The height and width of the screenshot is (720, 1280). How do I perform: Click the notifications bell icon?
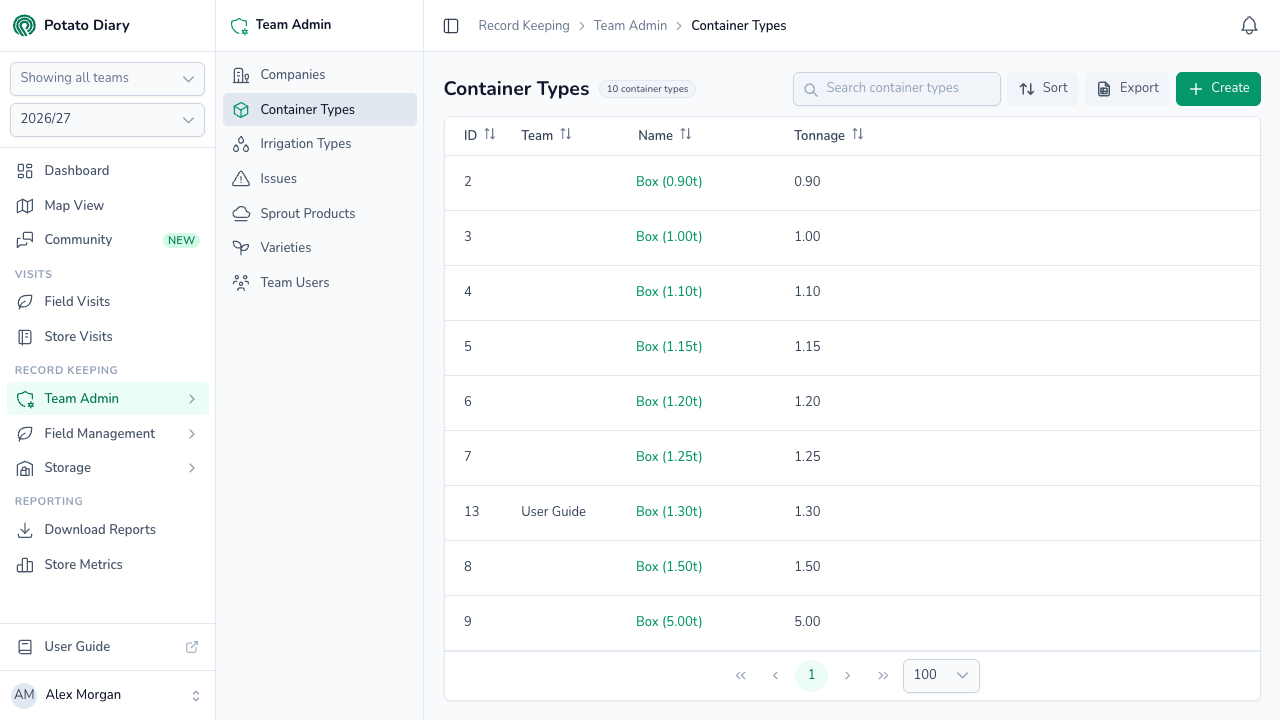coord(1249,26)
